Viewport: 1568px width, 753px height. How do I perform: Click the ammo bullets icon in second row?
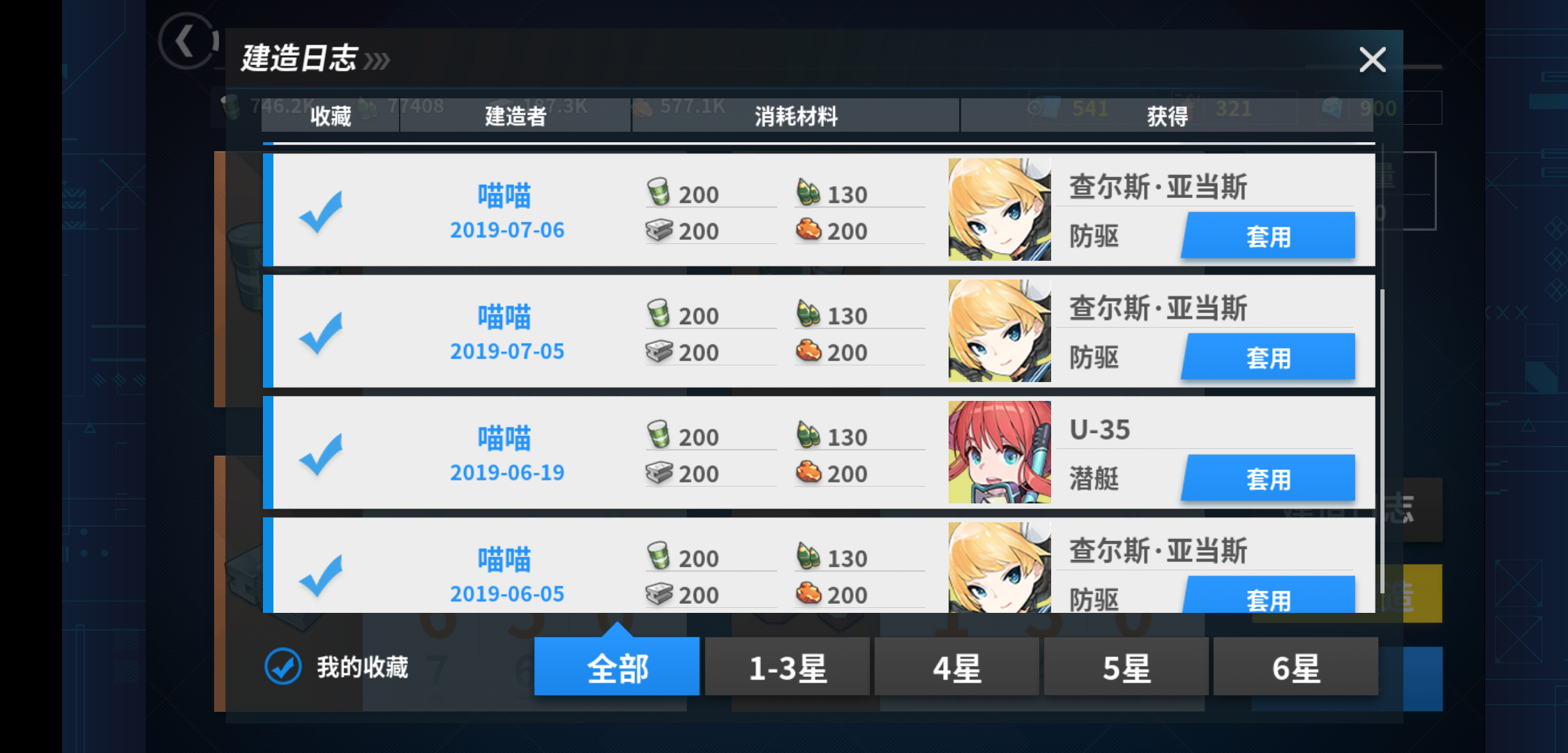pyautogui.click(x=808, y=313)
